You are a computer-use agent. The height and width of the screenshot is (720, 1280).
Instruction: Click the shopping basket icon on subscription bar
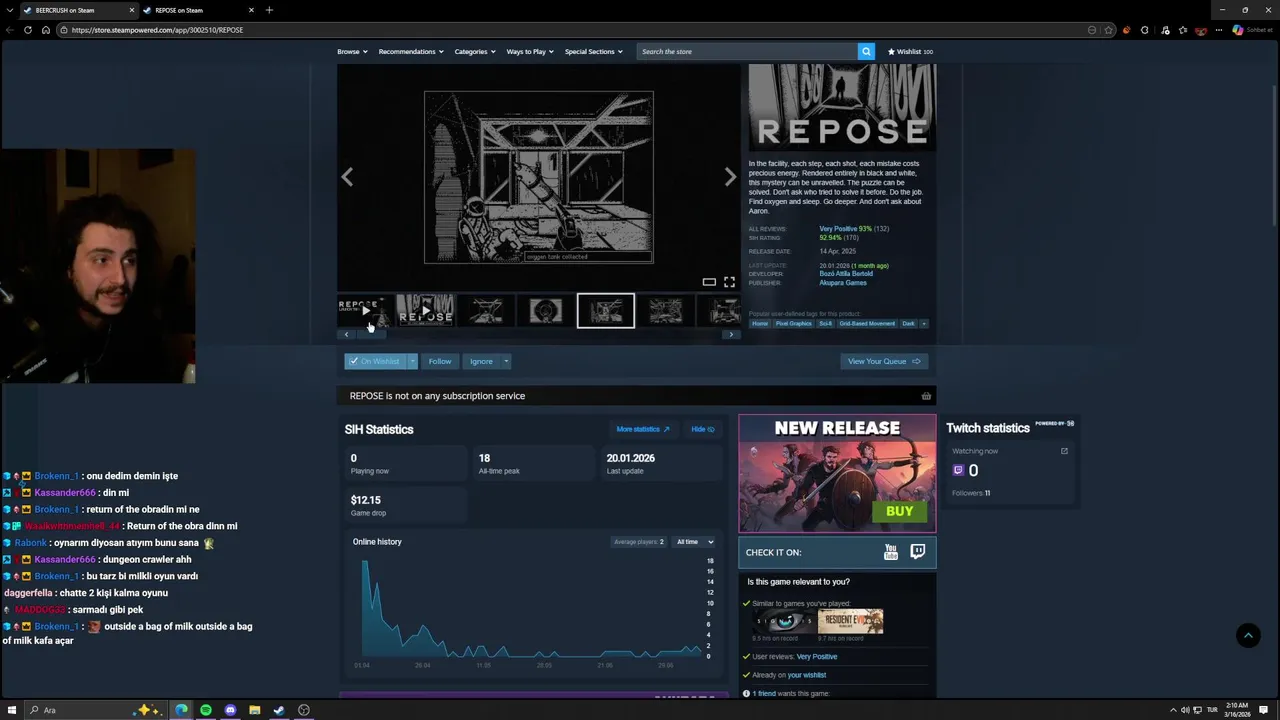(926, 396)
